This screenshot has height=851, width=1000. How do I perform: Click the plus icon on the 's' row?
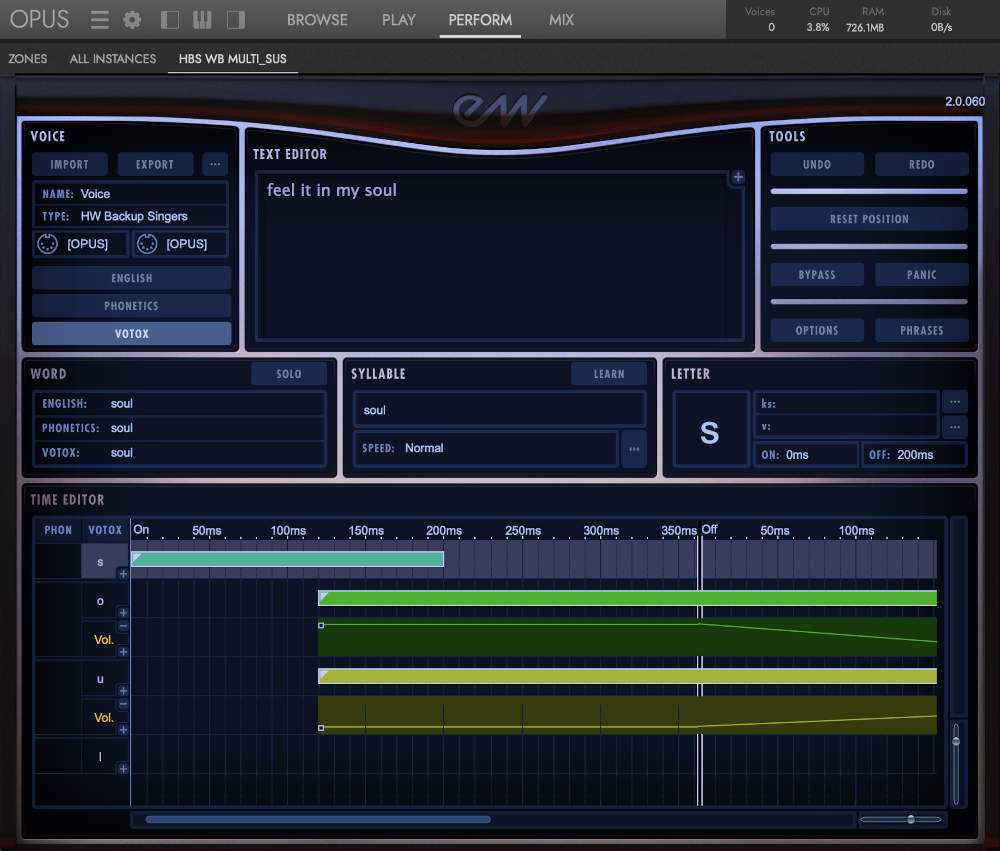coord(123,574)
